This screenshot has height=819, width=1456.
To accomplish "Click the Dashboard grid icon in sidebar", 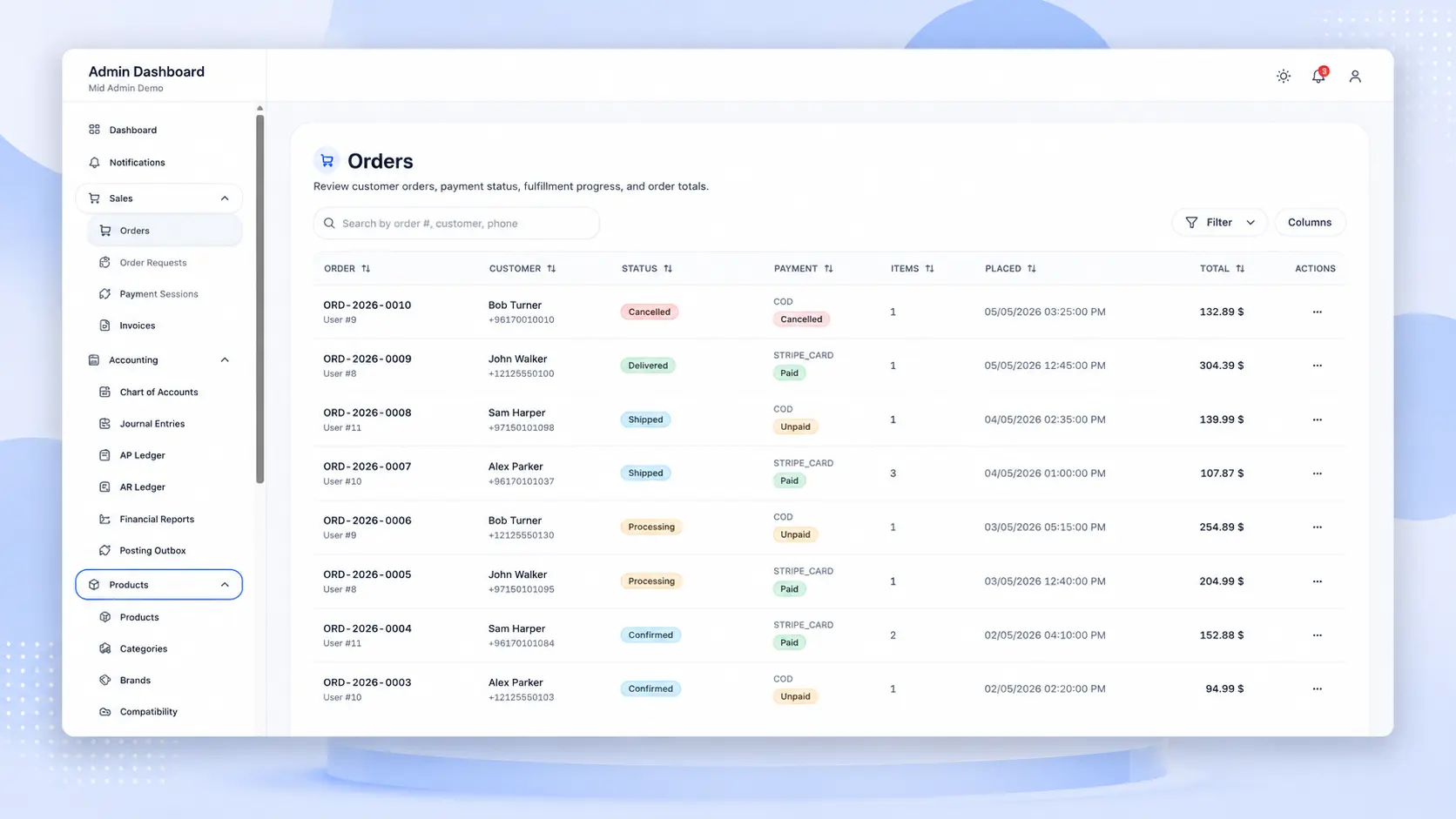I will 94,130.
